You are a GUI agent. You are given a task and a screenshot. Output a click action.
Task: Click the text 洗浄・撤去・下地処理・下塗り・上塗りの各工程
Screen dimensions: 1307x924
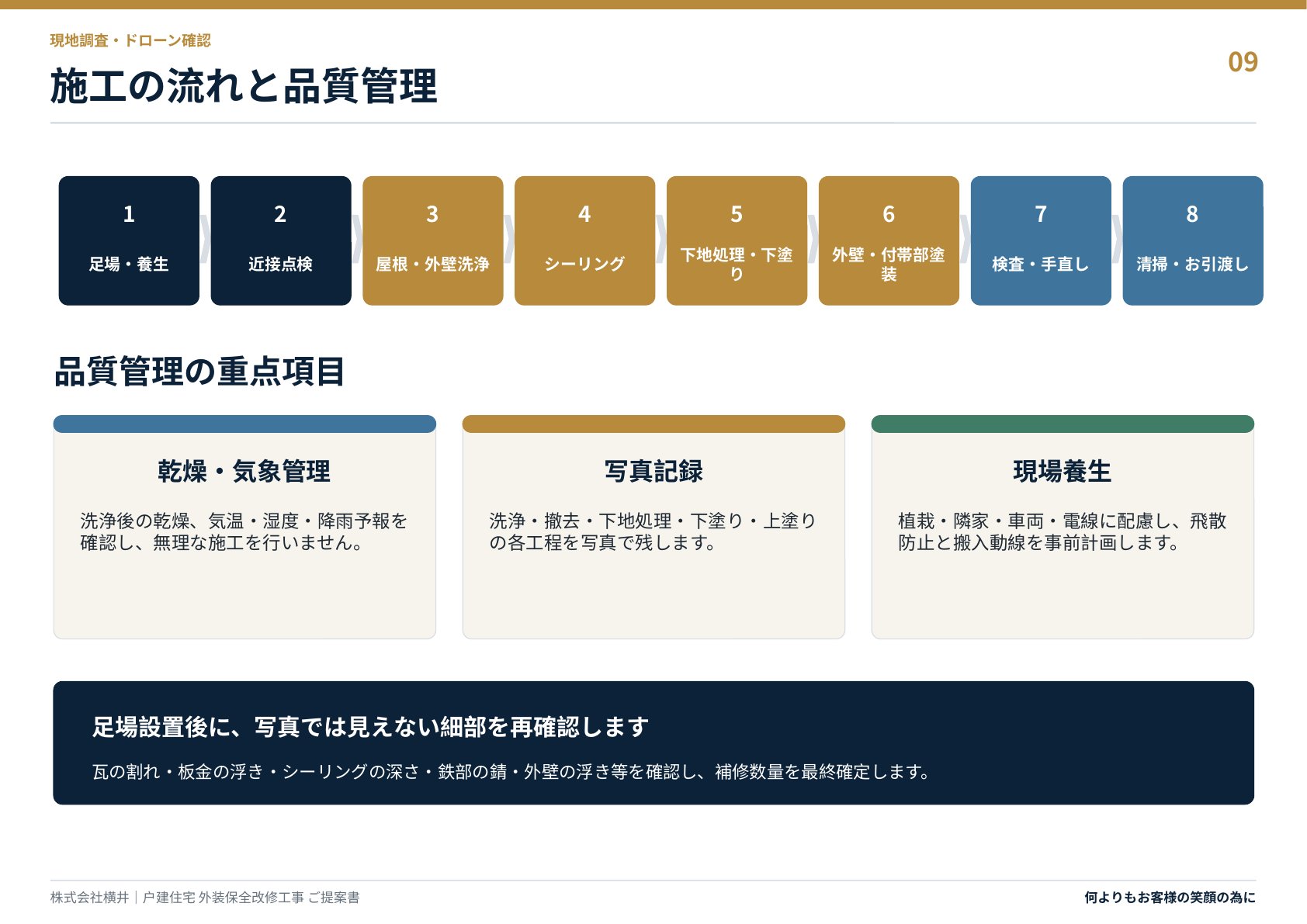[653, 531]
